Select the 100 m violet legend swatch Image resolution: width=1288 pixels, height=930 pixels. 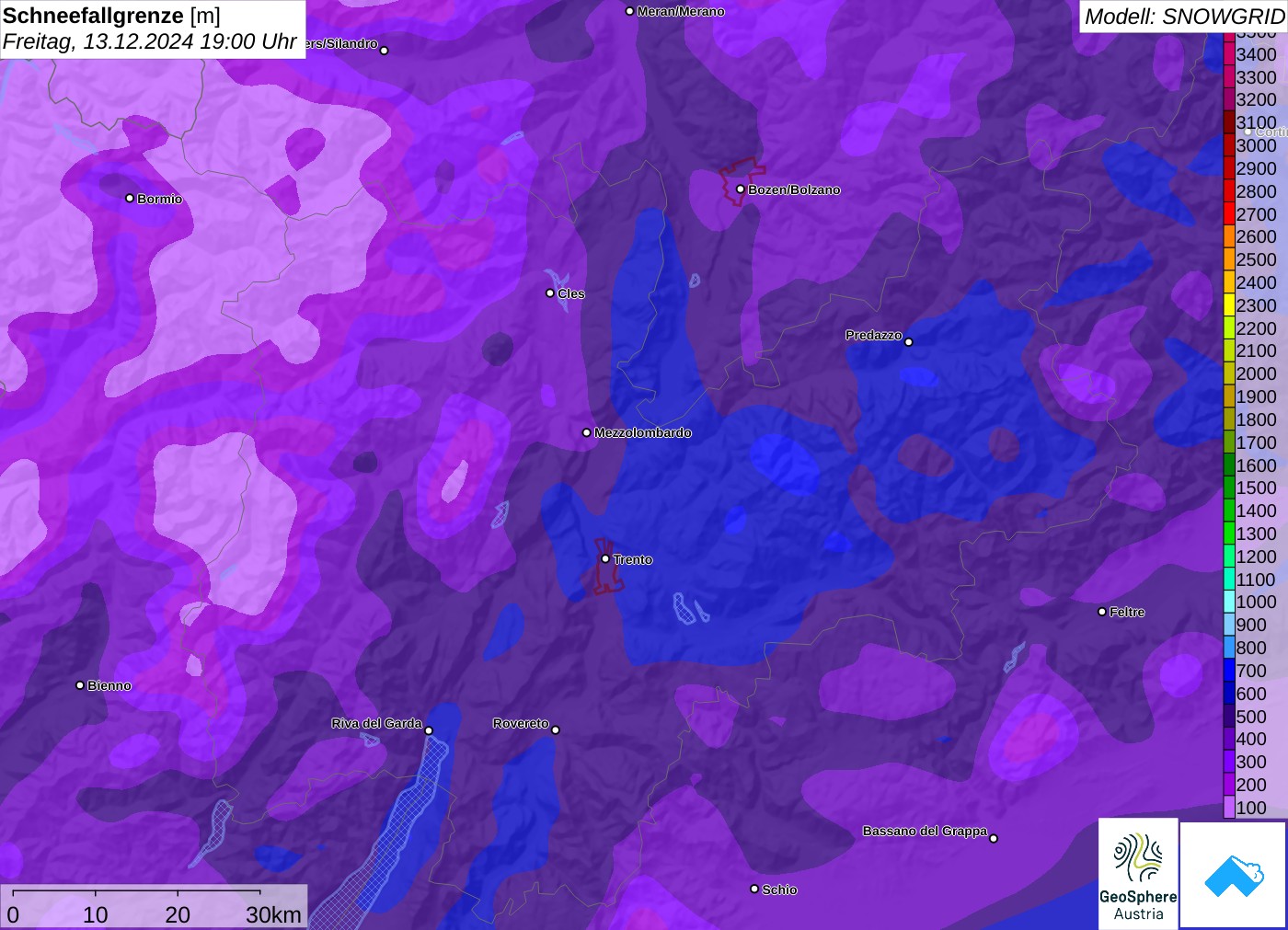(x=1229, y=808)
